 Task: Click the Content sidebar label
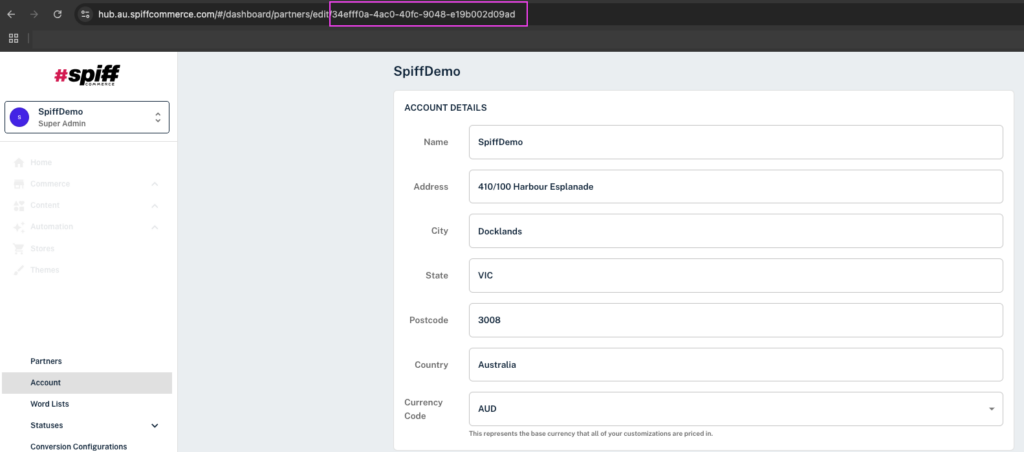tap(44, 205)
